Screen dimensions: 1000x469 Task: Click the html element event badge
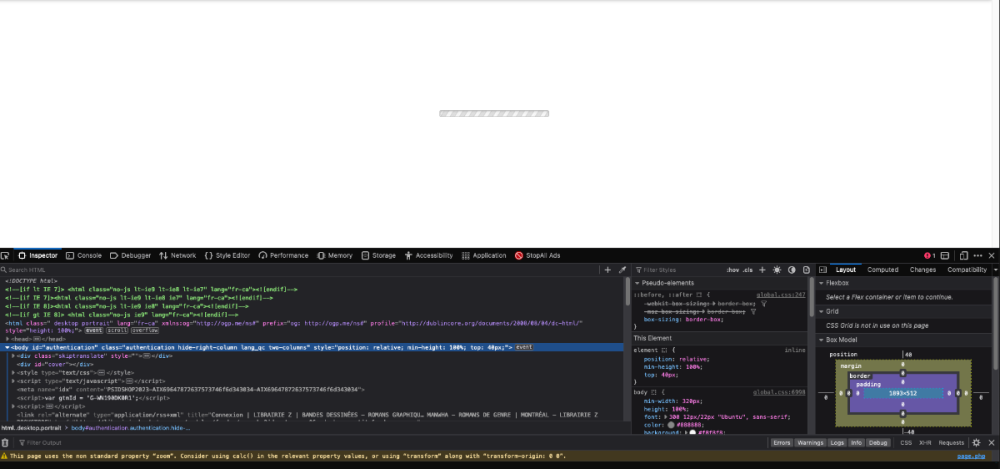click(x=94, y=331)
